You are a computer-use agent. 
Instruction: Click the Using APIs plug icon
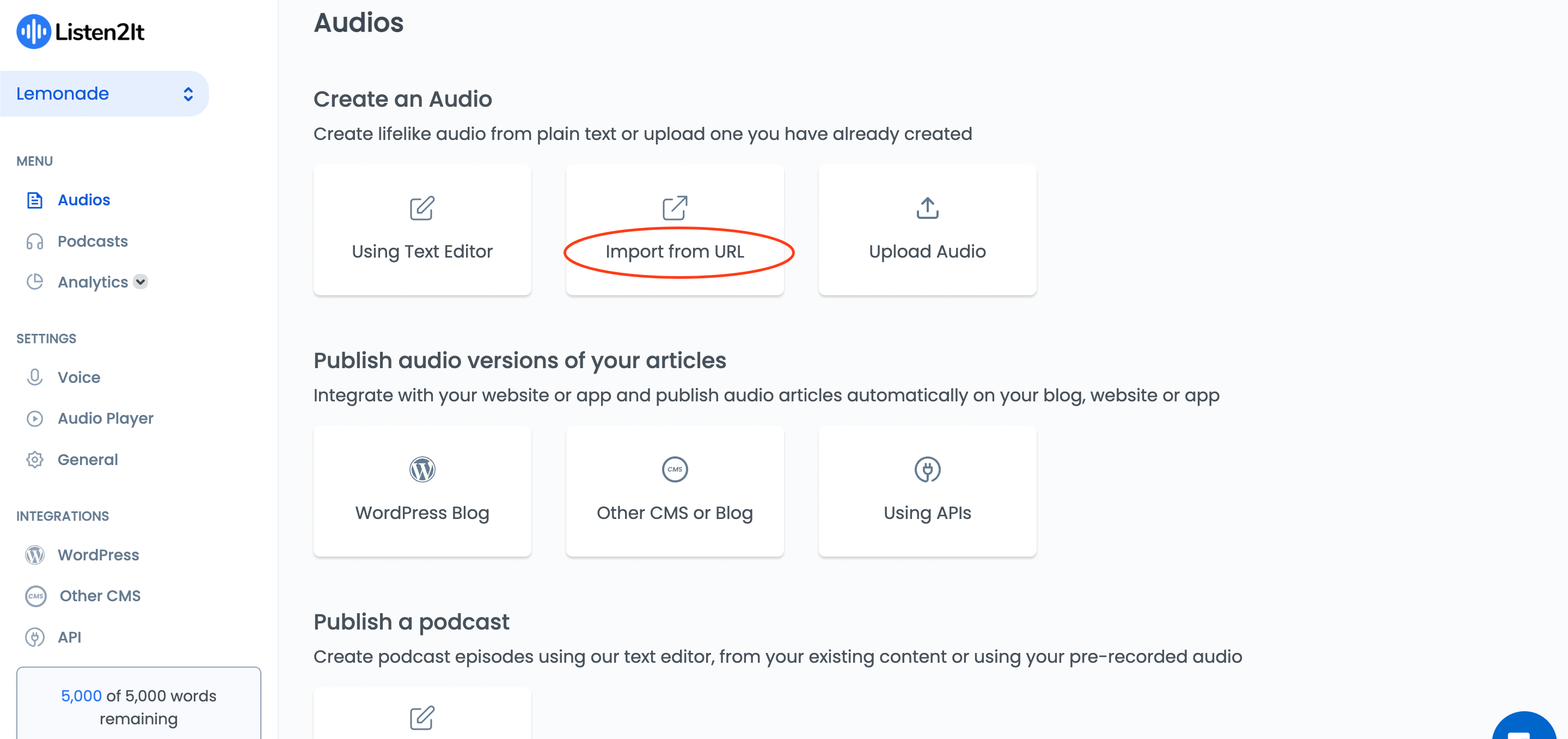click(927, 469)
